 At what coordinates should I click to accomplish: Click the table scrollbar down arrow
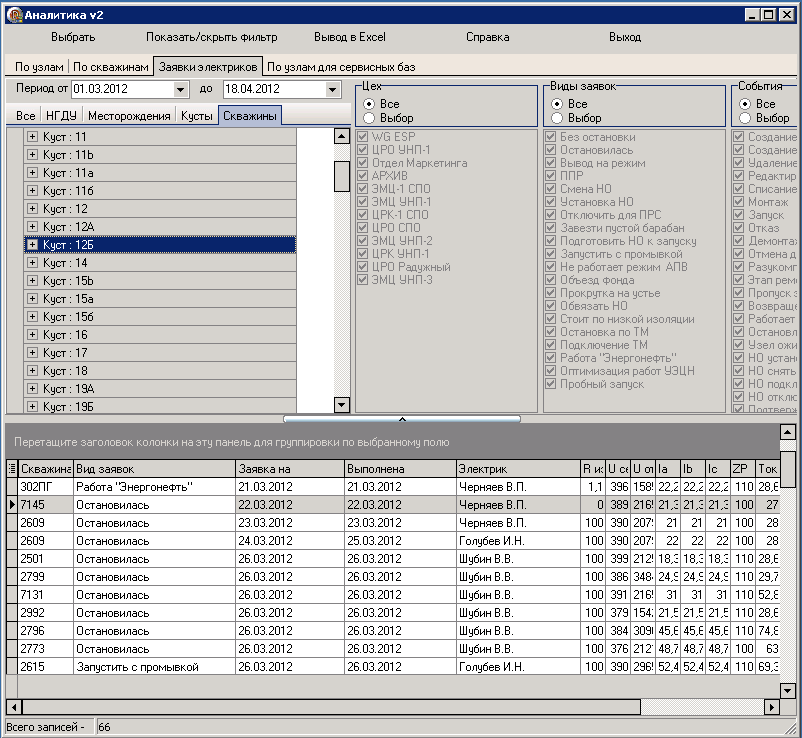click(x=788, y=690)
